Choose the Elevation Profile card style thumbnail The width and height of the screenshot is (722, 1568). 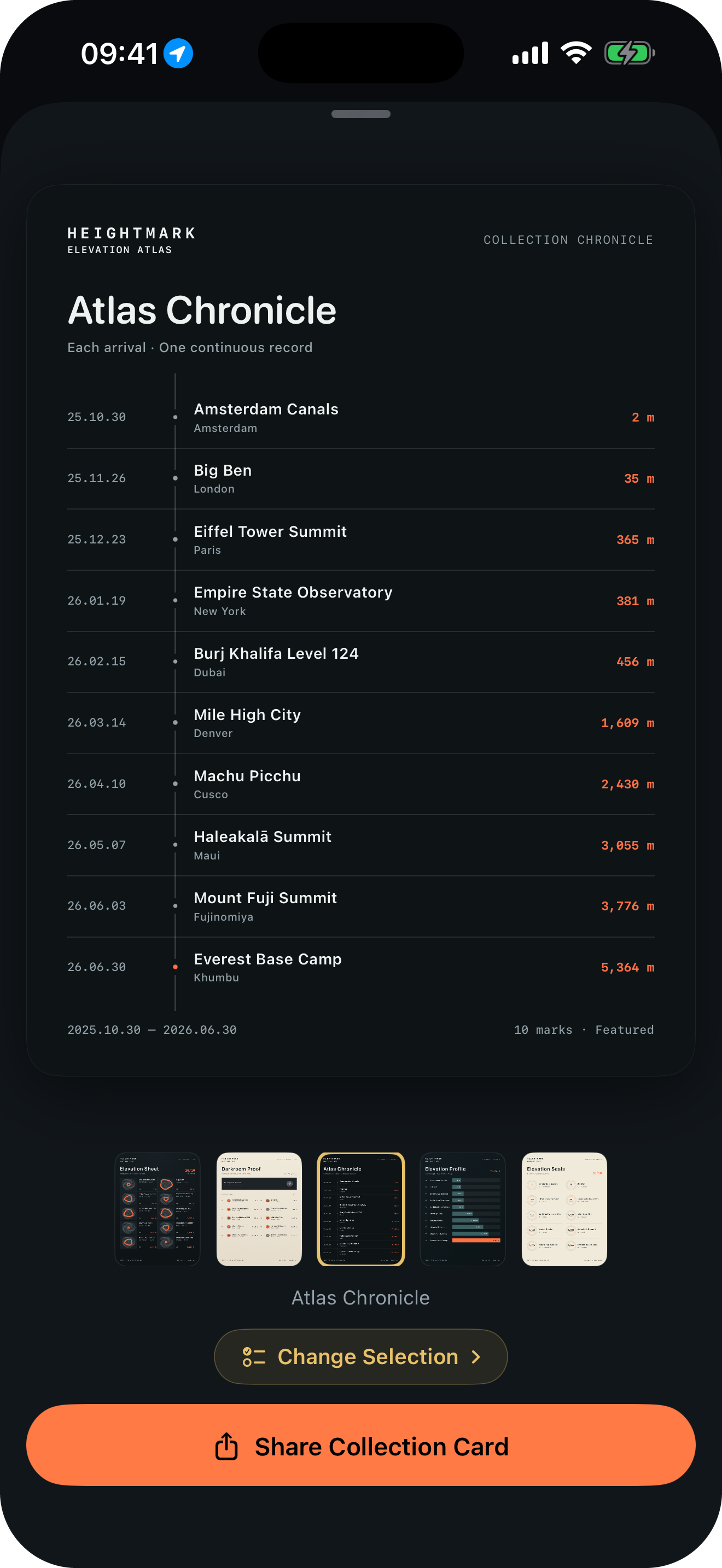(x=463, y=1209)
